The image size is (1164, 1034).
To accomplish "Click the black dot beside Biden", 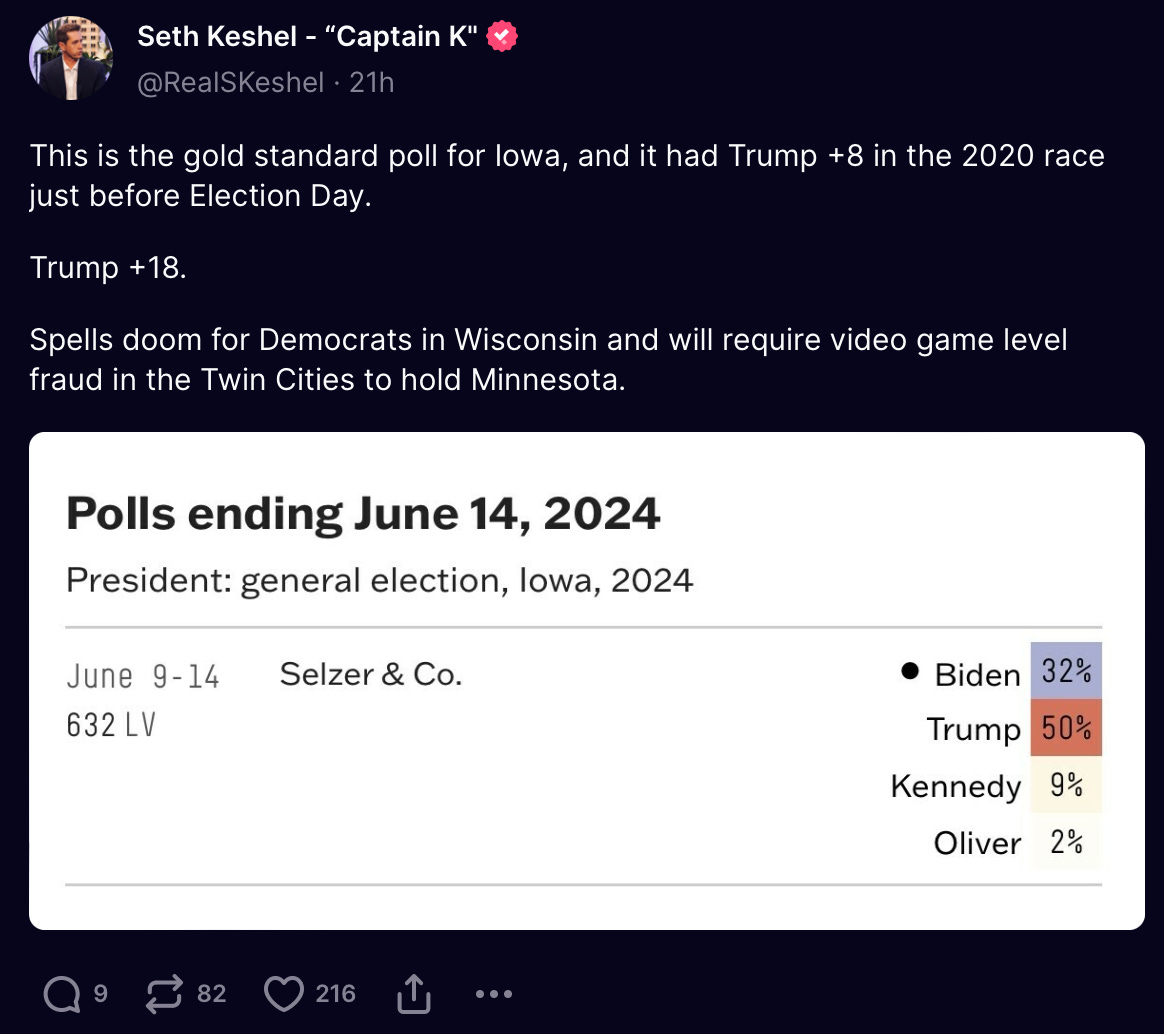I will click(910, 671).
